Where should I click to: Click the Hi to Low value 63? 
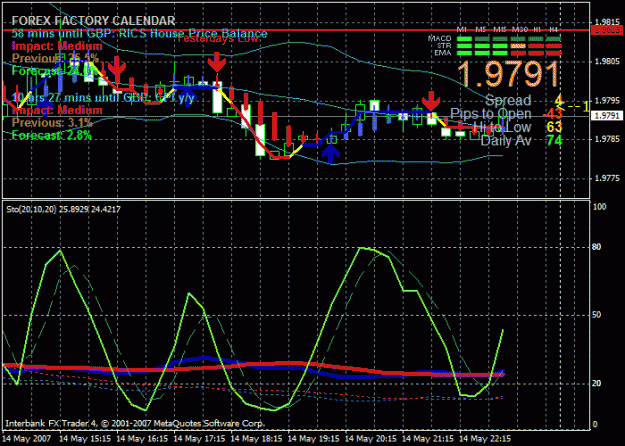(x=554, y=127)
